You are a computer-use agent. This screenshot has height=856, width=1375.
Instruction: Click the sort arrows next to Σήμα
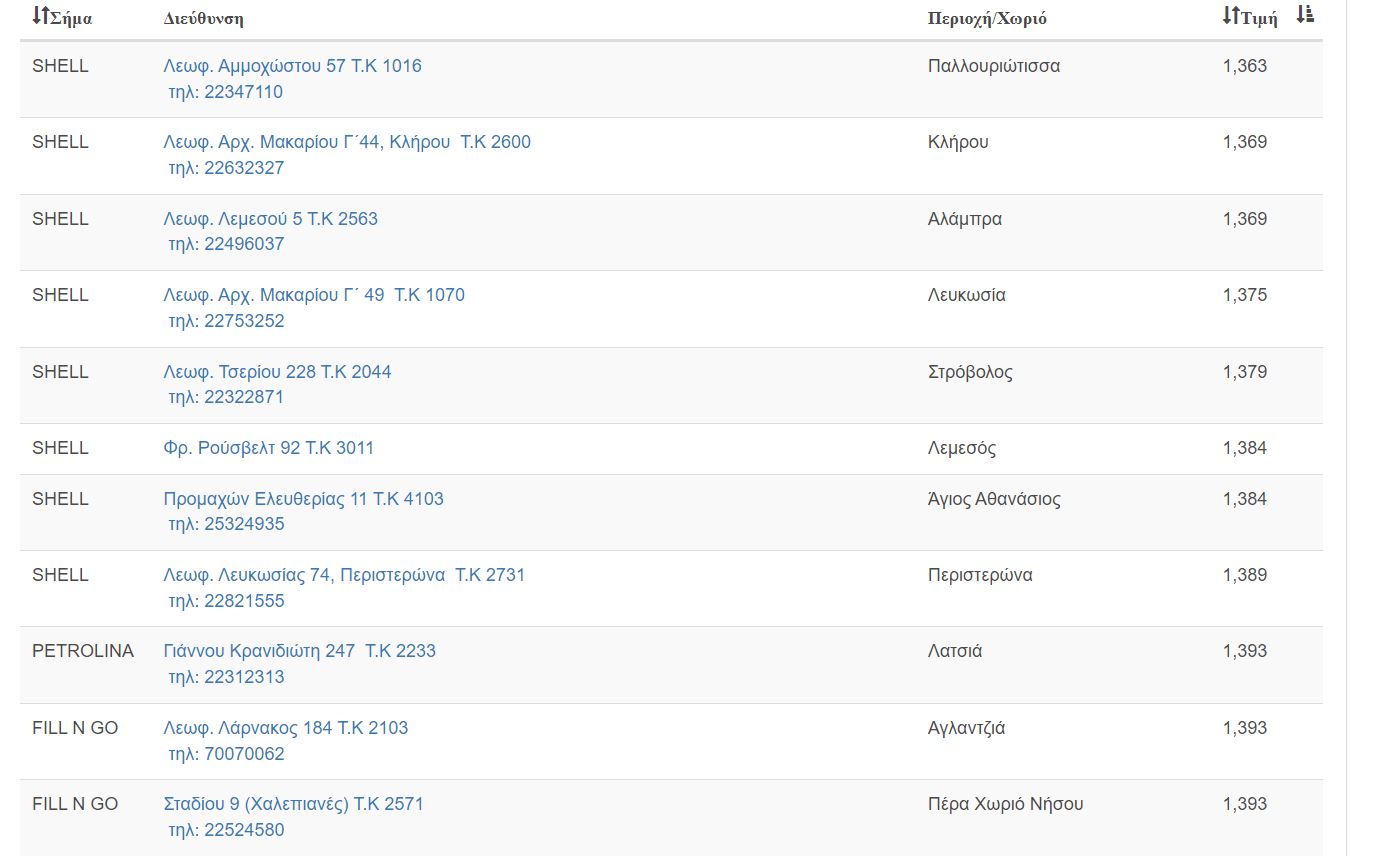[40, 16]
